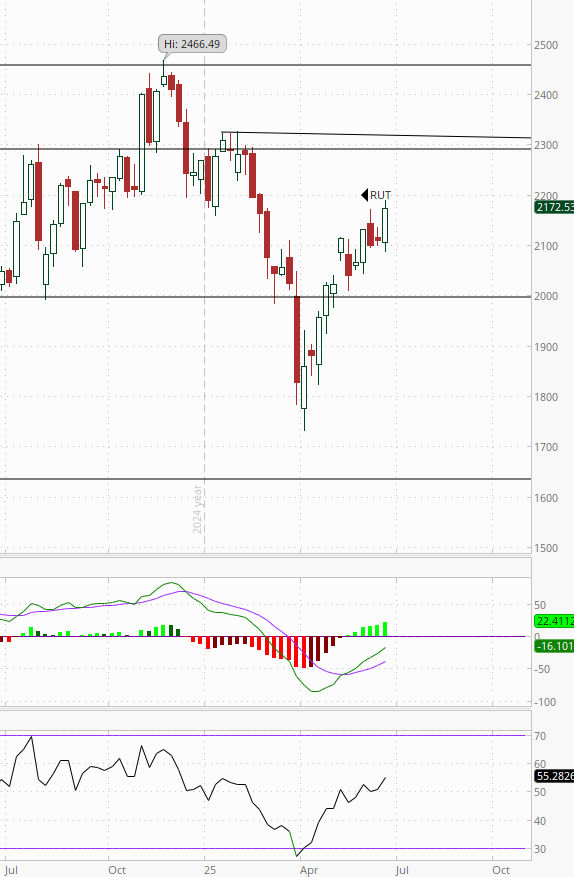Click the MACD value tag 22.4112
Viewport: 574px width, 877px height.
[554, 621]
